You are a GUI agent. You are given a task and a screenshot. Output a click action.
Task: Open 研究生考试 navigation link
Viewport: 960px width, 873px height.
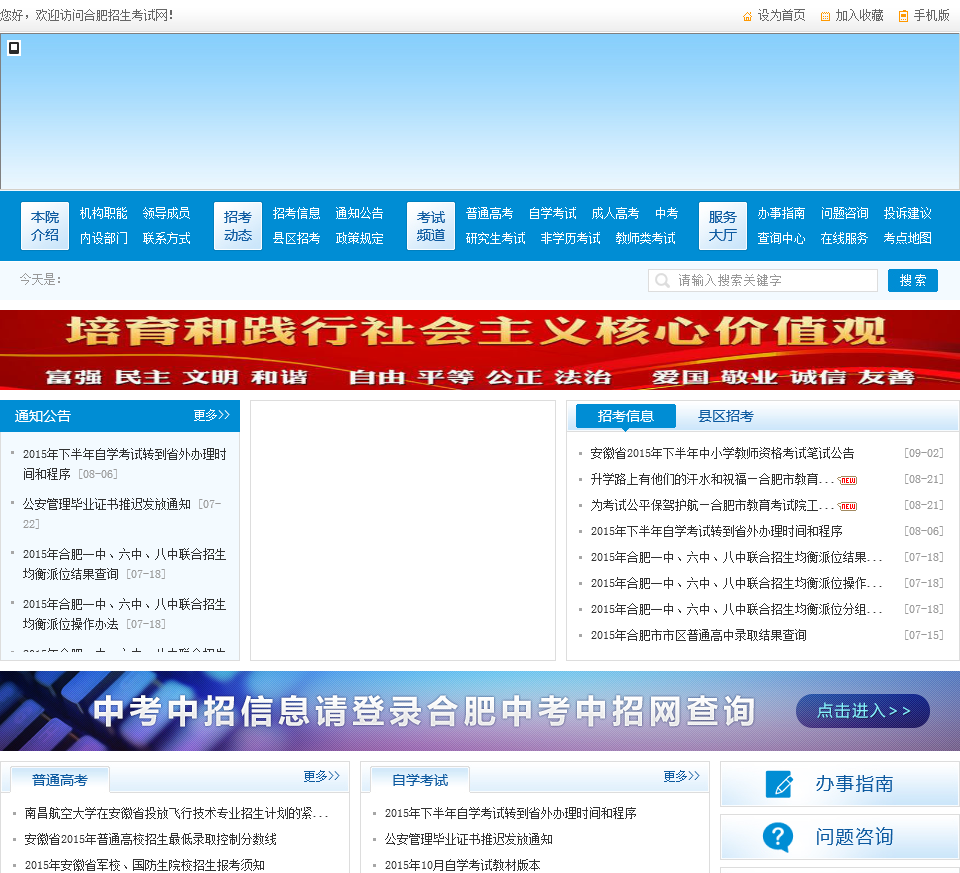point(495,238)
